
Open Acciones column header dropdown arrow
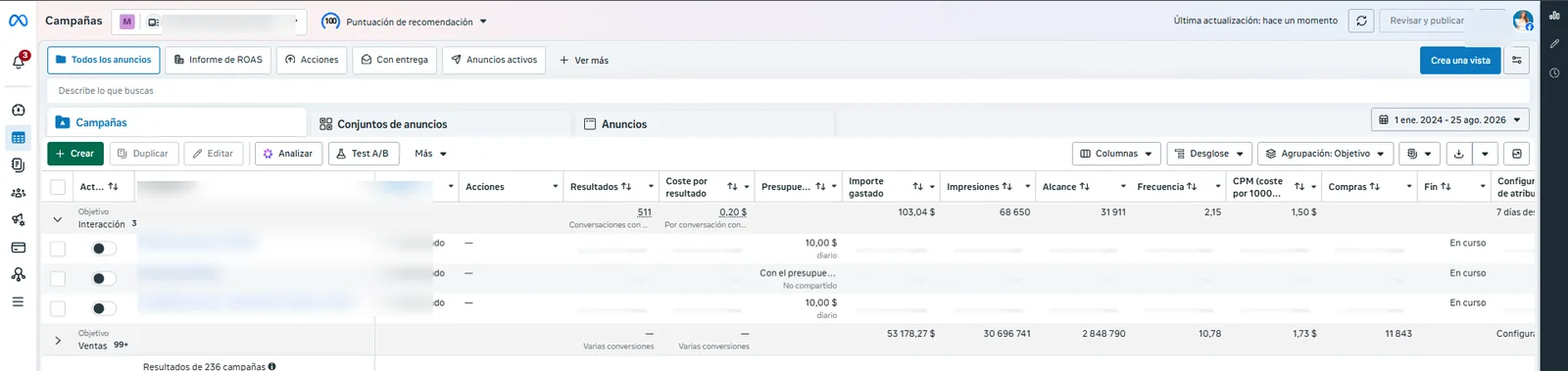[555, 187]
